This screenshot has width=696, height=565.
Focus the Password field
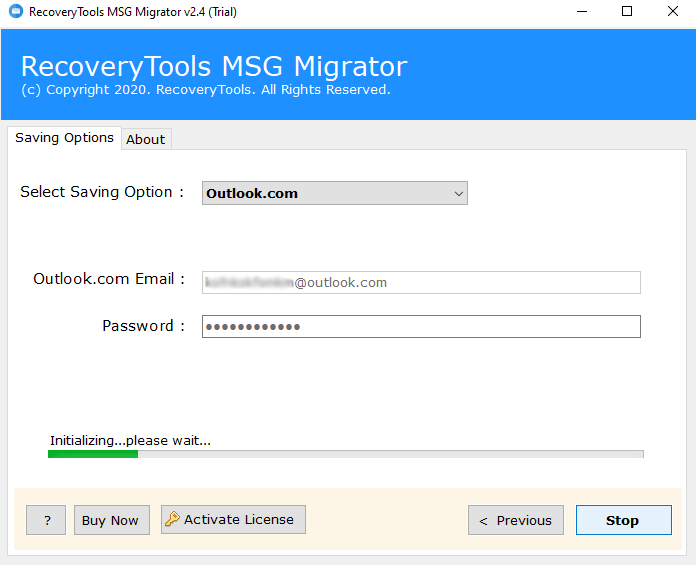point(421,327)
